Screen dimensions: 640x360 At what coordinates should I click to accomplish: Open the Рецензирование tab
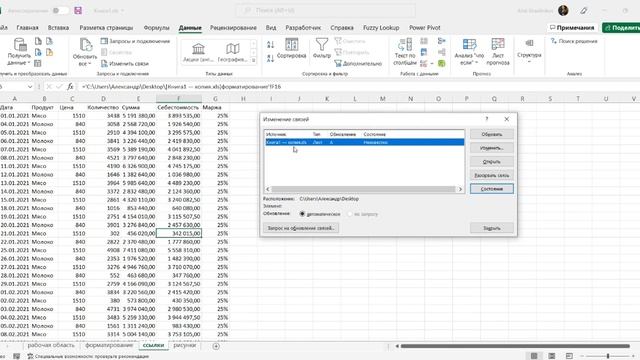click(x=233, y=28)
